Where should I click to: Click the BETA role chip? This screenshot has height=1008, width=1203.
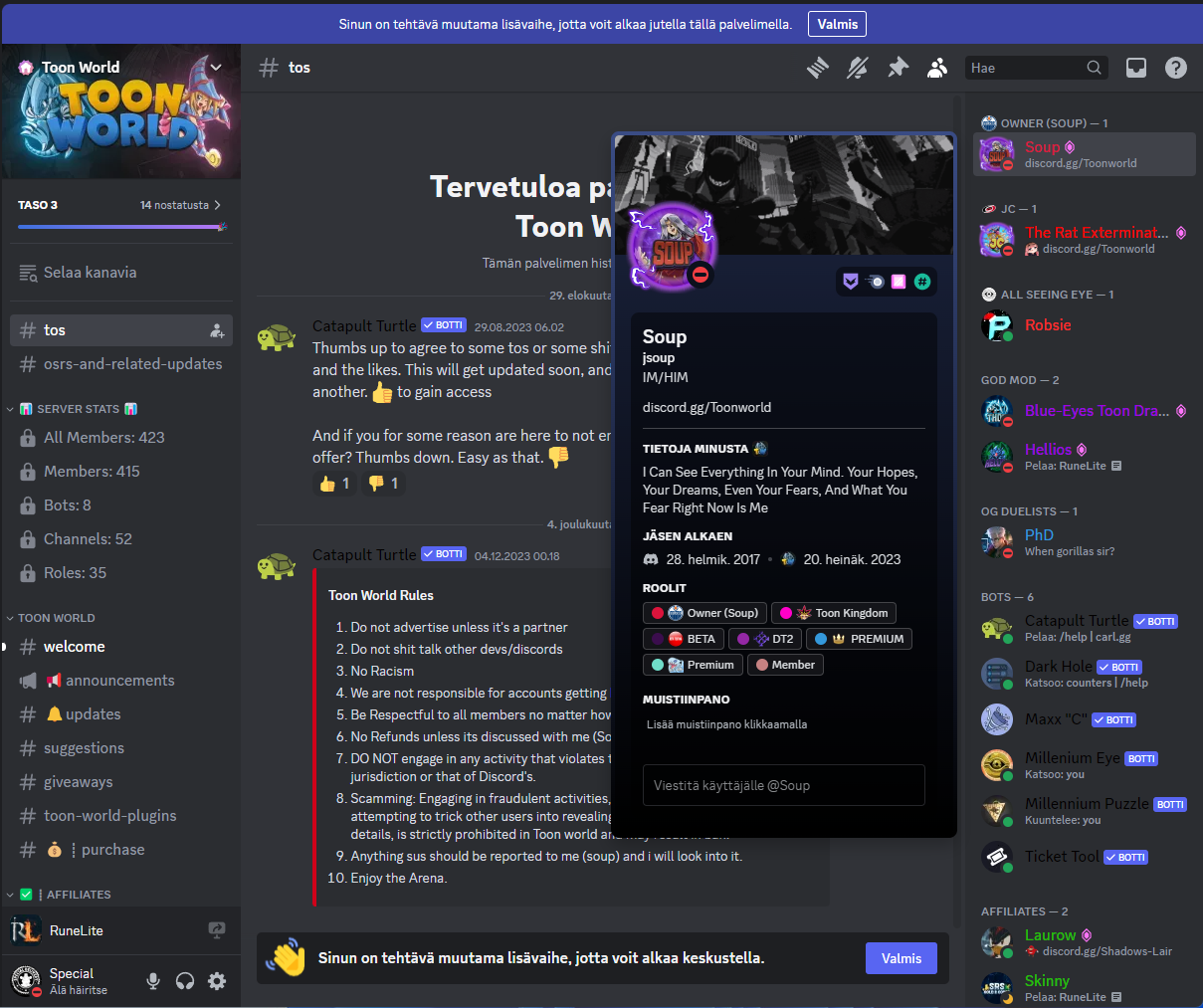tap(684, 639)
